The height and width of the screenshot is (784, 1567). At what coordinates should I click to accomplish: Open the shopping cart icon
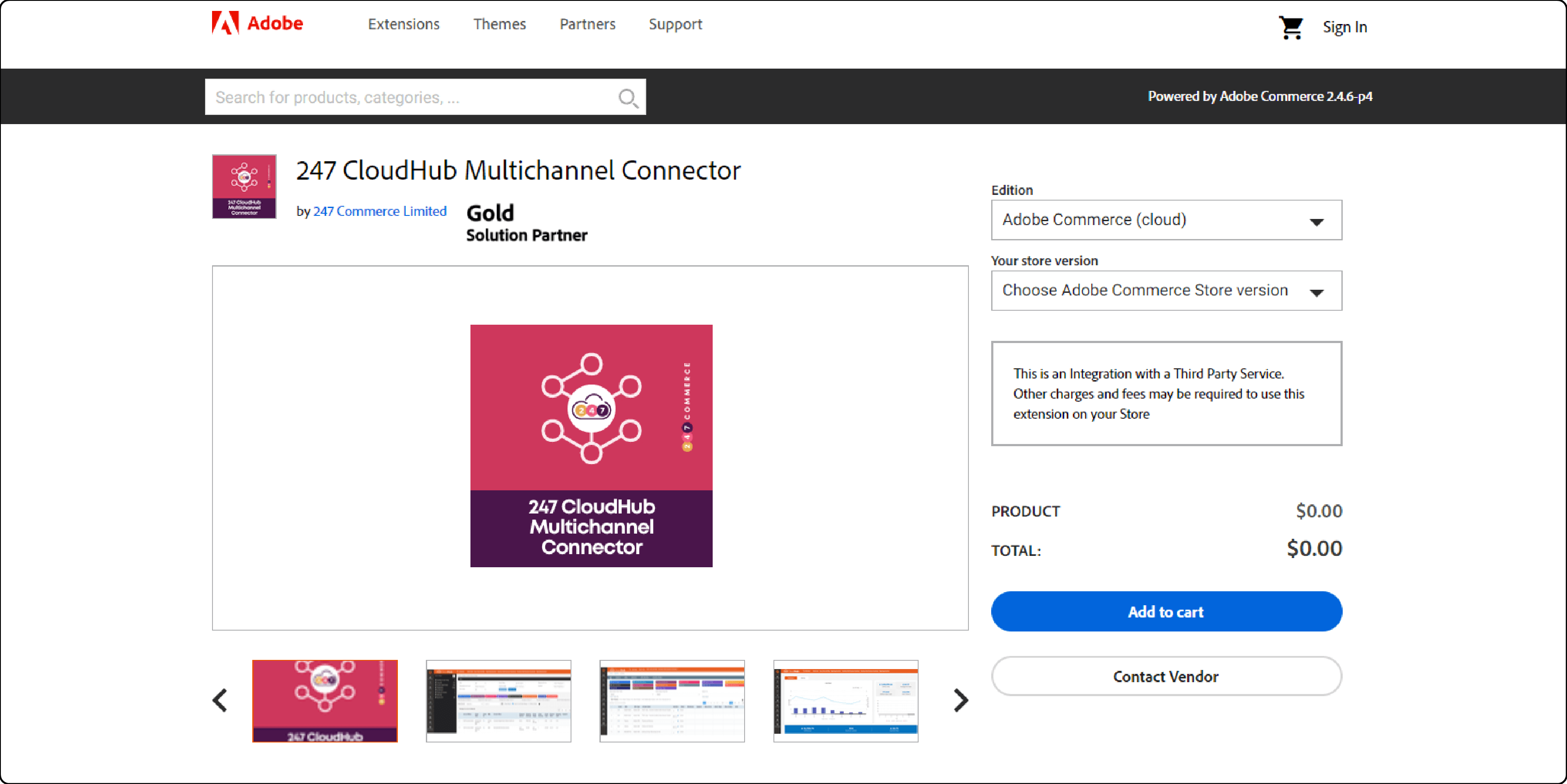click(1290, 28)
